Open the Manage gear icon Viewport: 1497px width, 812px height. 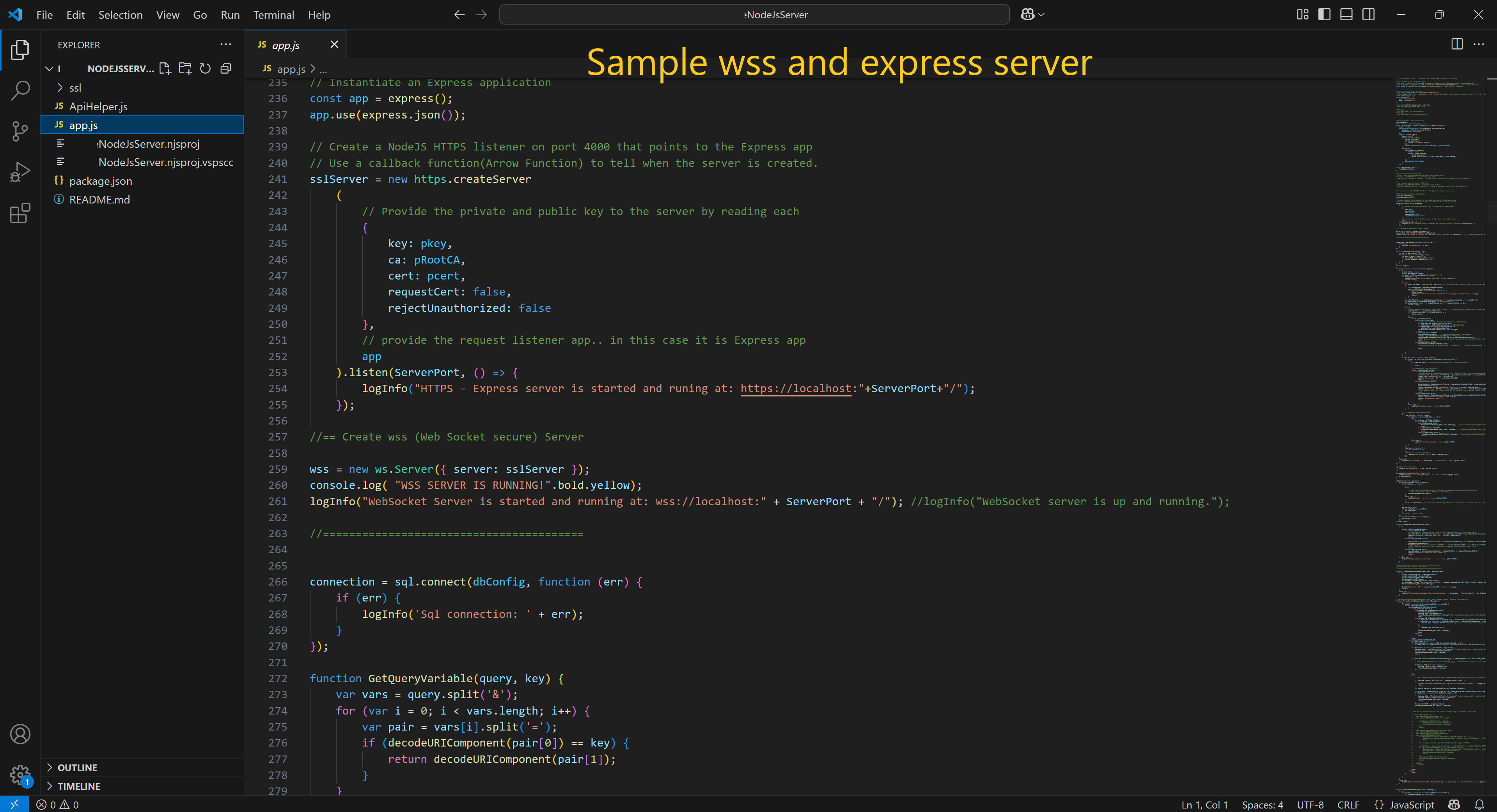[20, 775]
